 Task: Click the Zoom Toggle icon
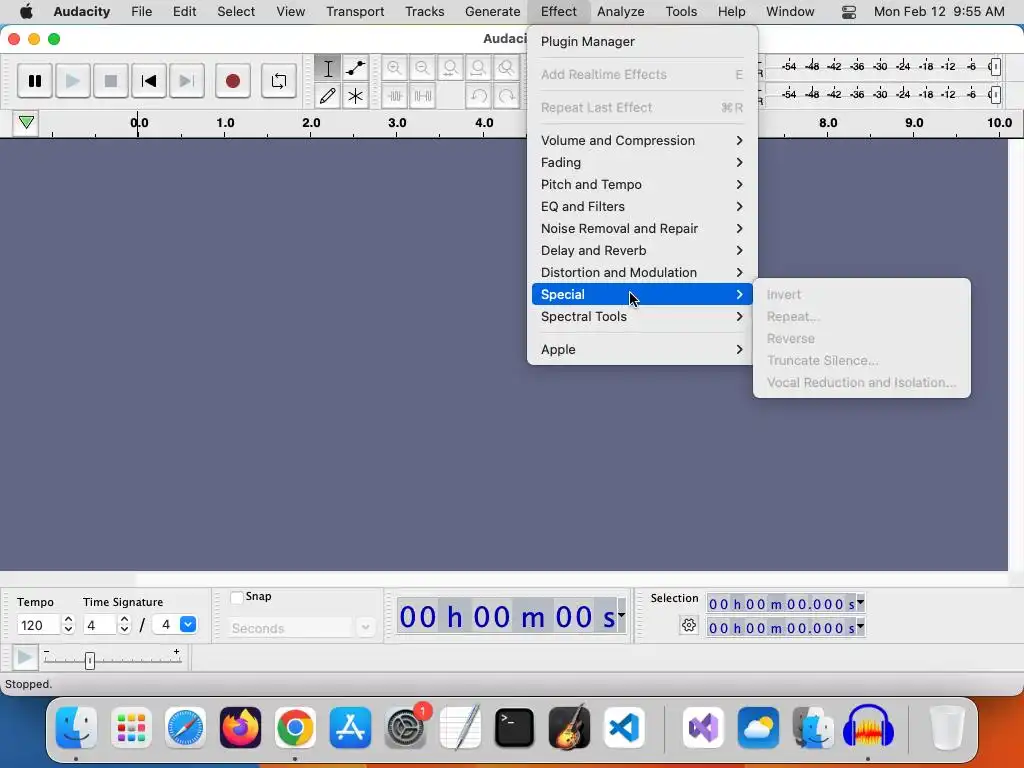[506, 68]
